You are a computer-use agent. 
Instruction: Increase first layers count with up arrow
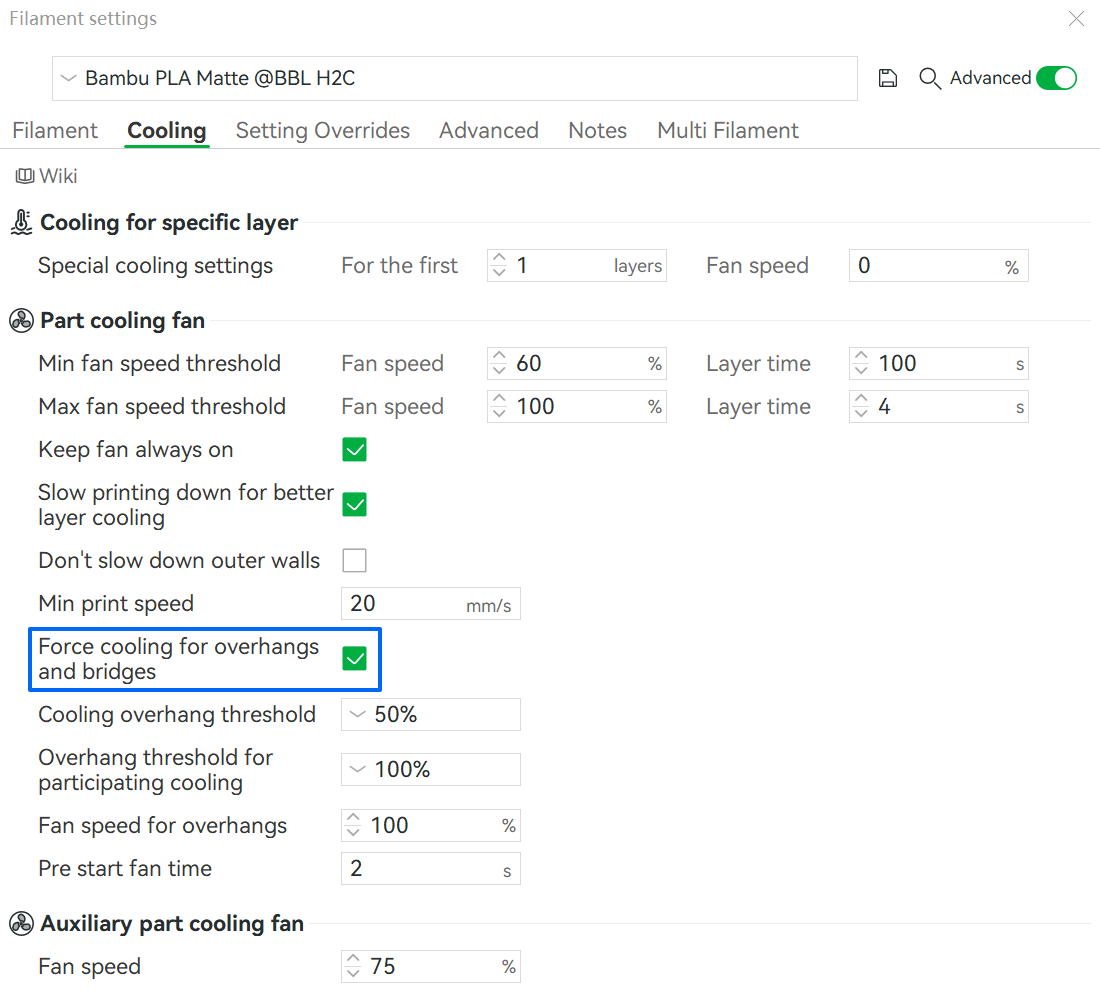499,258
